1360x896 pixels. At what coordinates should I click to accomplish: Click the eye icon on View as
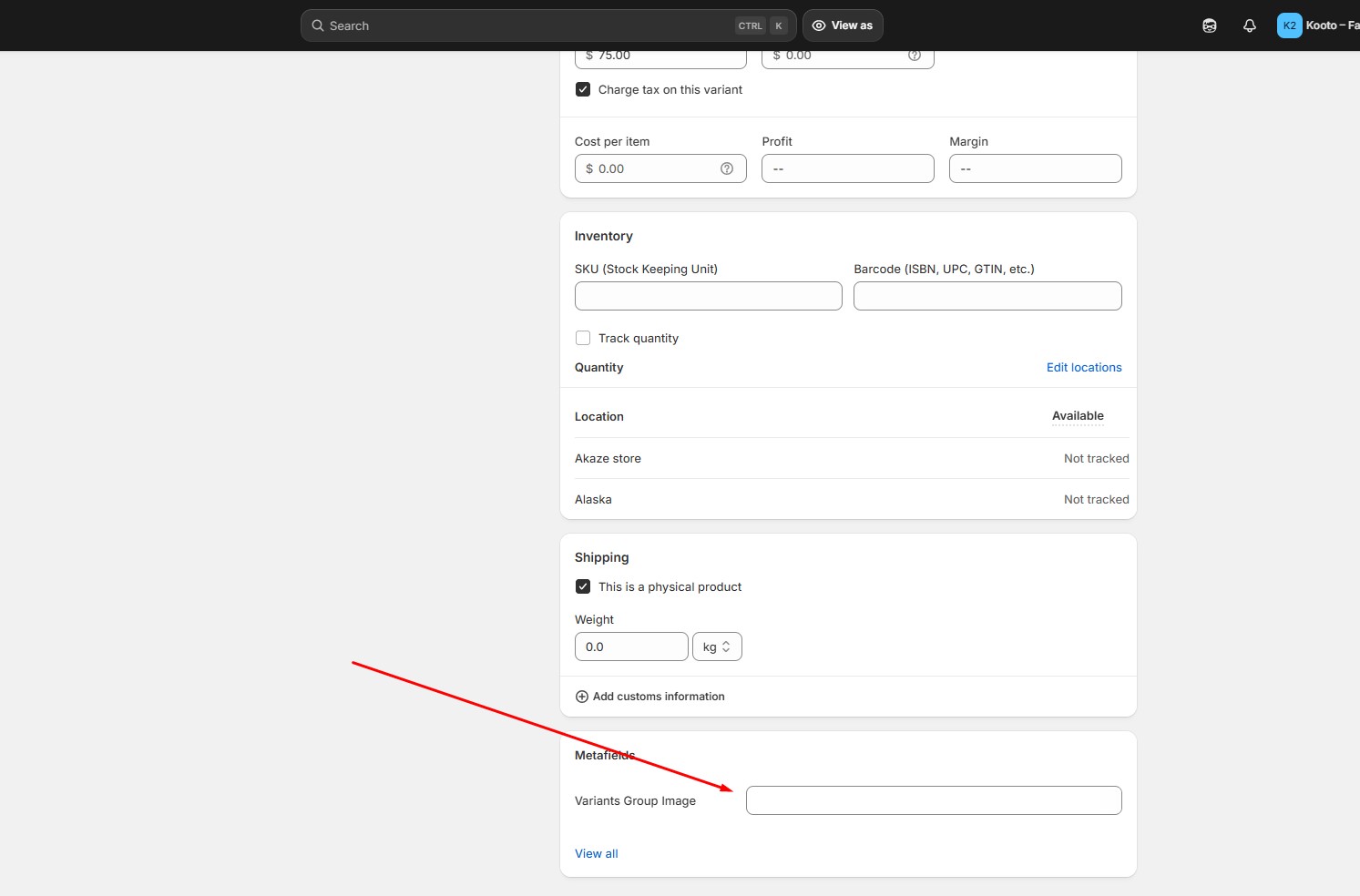pos(819,25)
